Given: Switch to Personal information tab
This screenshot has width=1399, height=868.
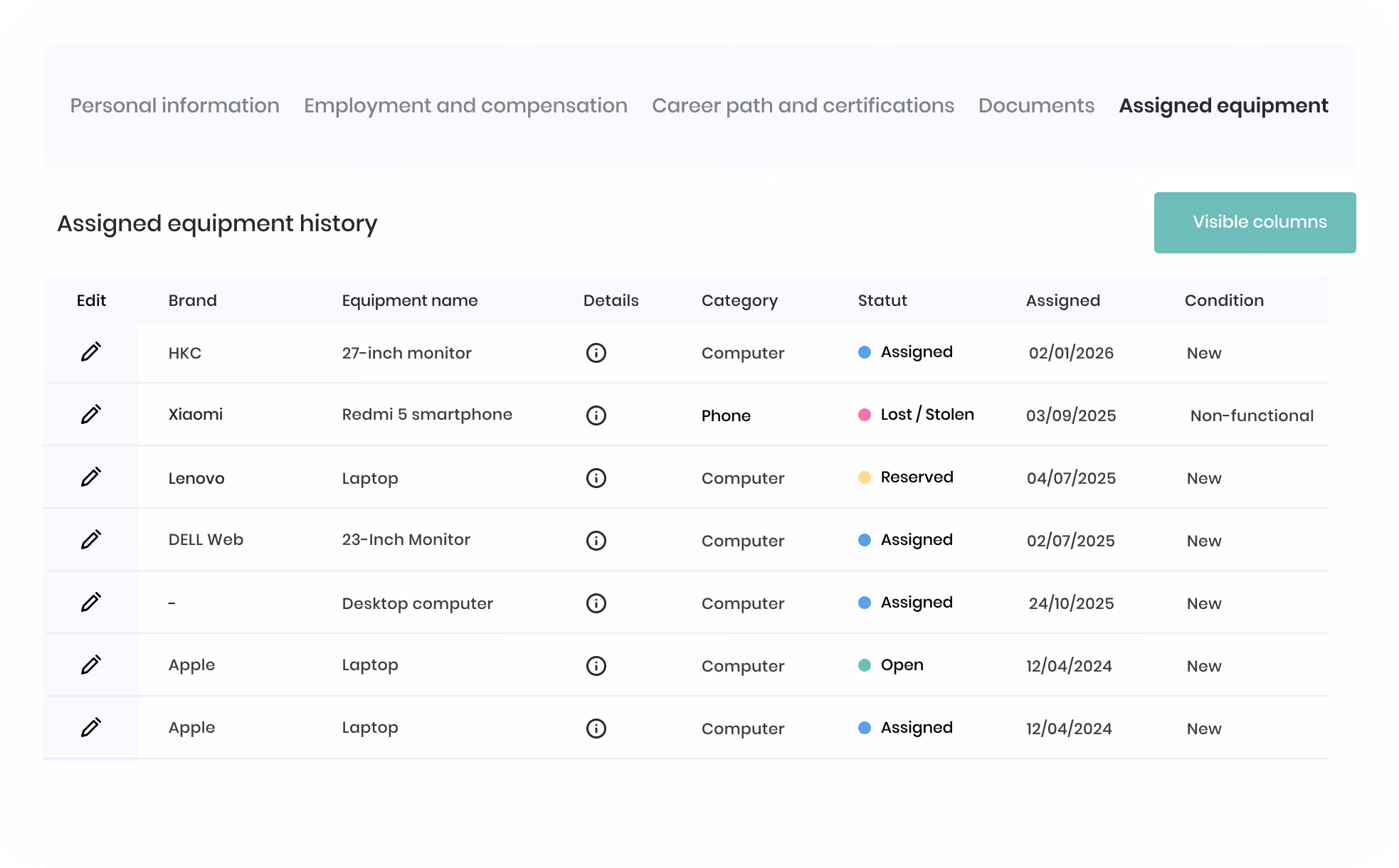Looking at the screenshot, I should (x=174, y=105).
